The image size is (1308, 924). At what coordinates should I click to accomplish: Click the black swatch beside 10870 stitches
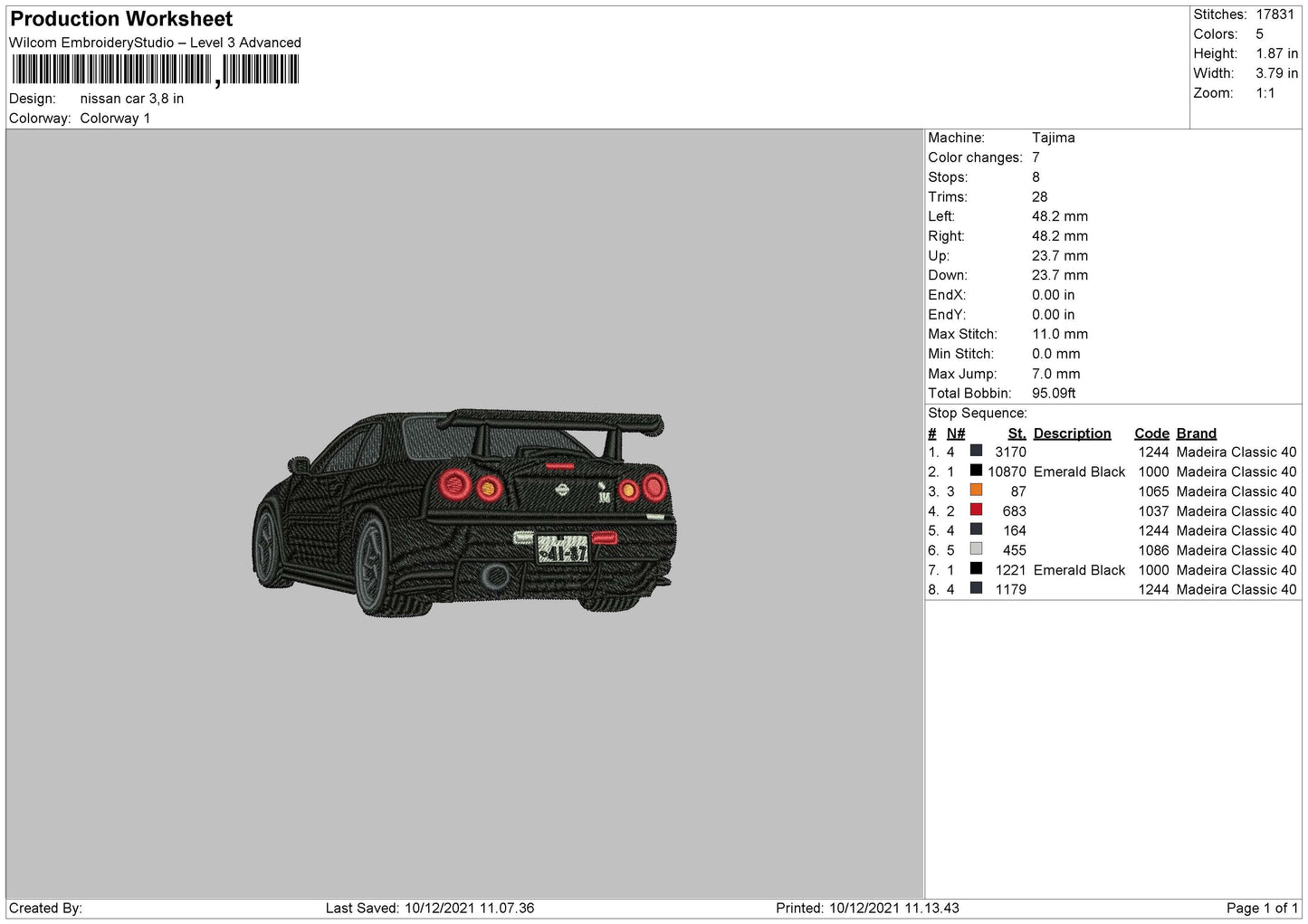click(x=976, y=471)
